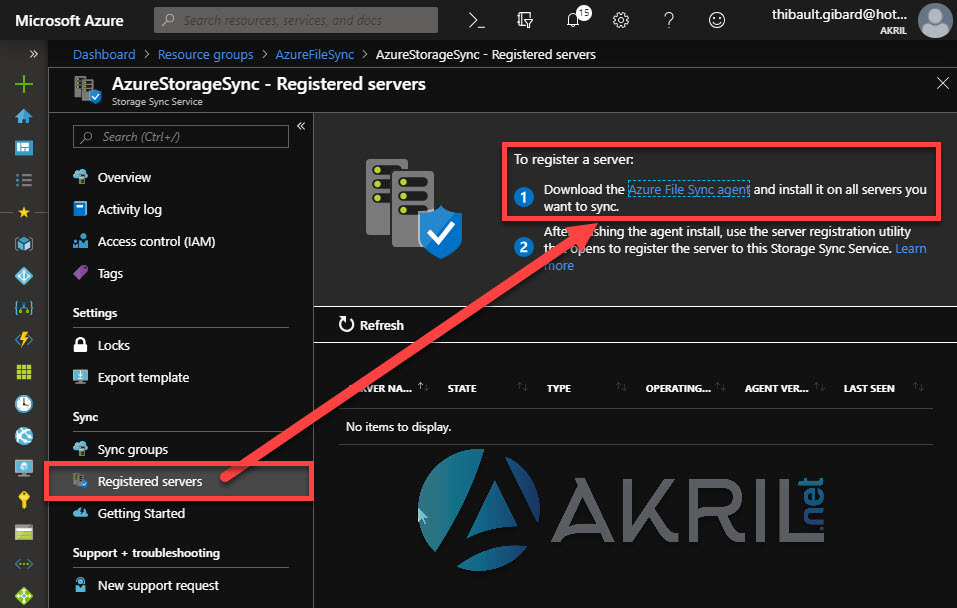The height and width of the screenshot is (608, 957).
Task: Open account menu avatar
Action: pyautogui.click(x=935, y=20)
